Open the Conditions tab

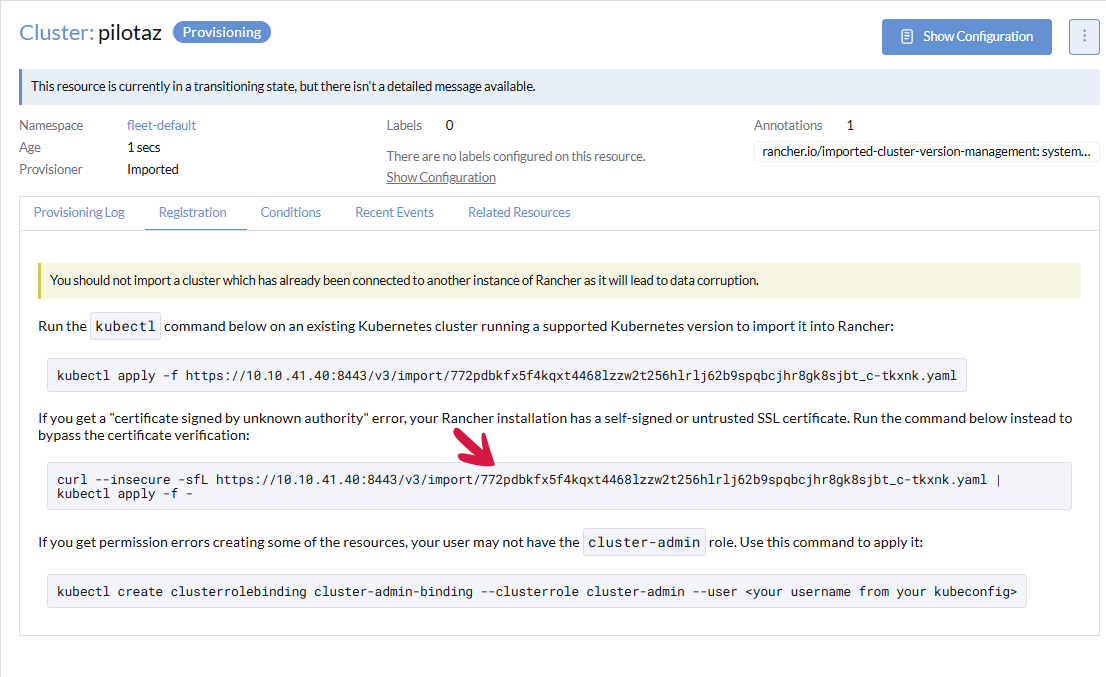(290, 212)
